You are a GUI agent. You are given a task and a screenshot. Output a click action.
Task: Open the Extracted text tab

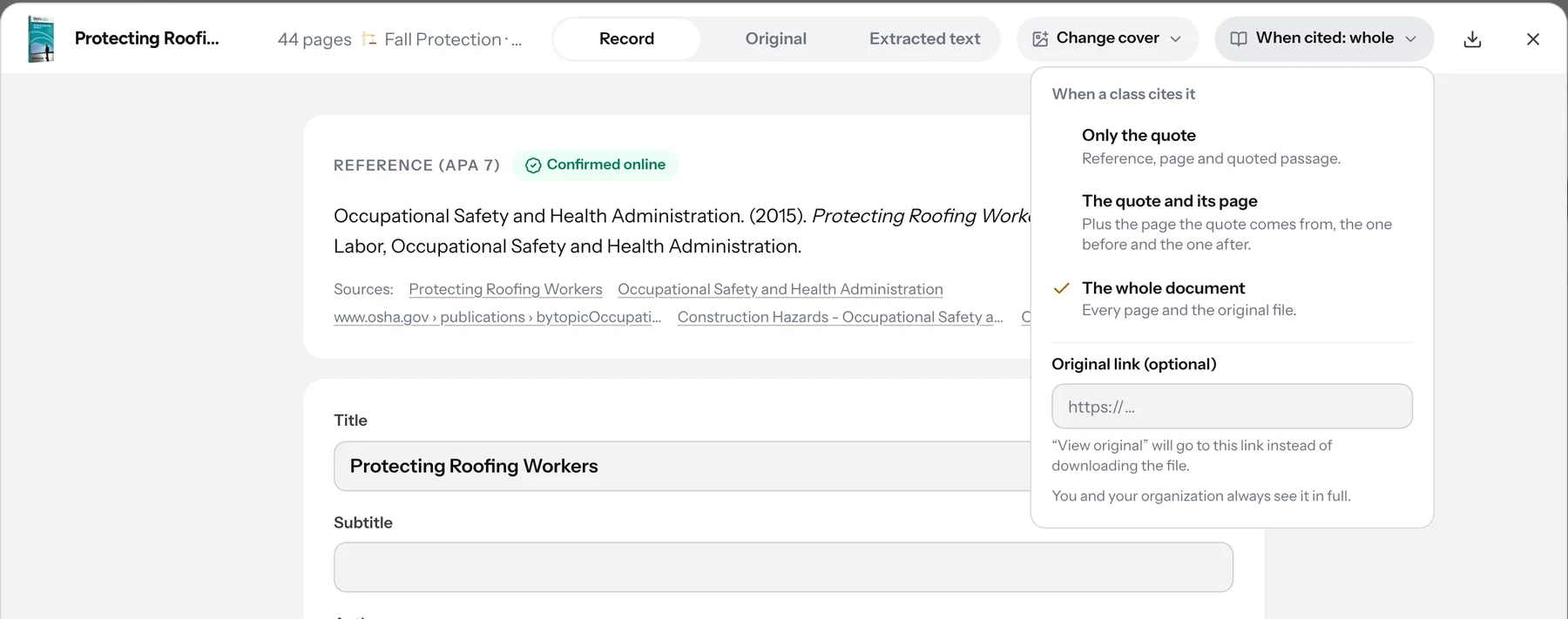point(924,39)
